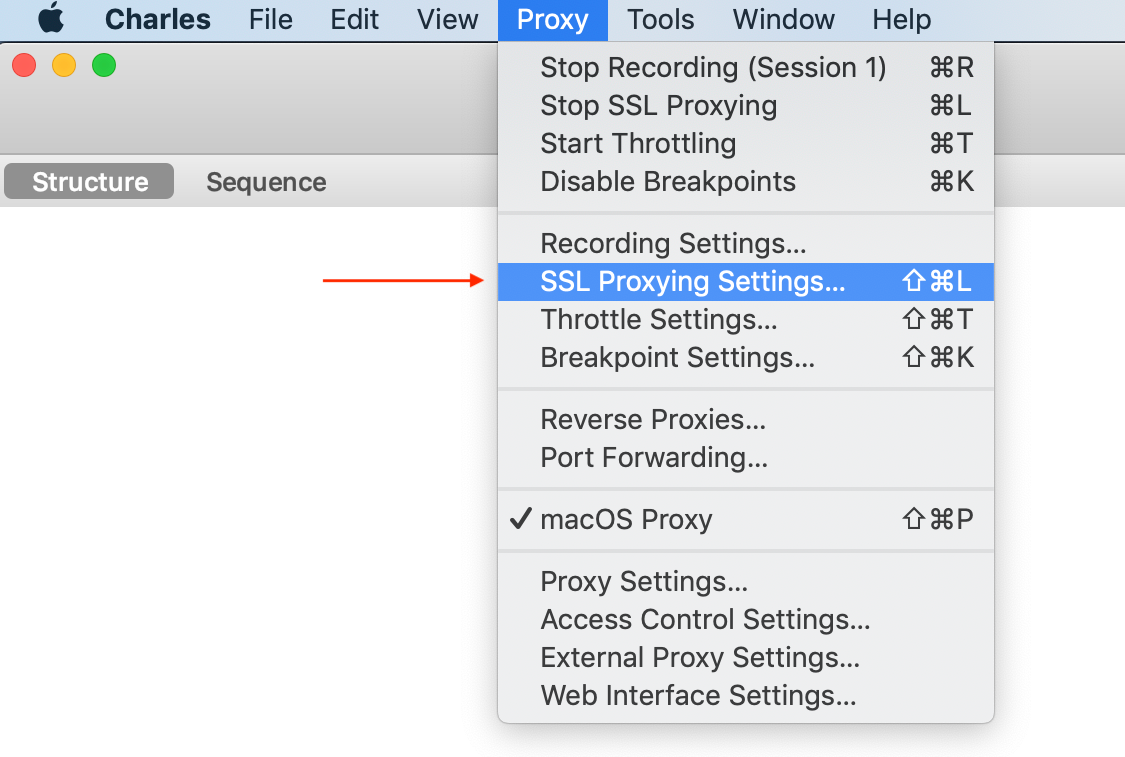
Task: Choose External Proxy Settings
Action: click(700, 658)
